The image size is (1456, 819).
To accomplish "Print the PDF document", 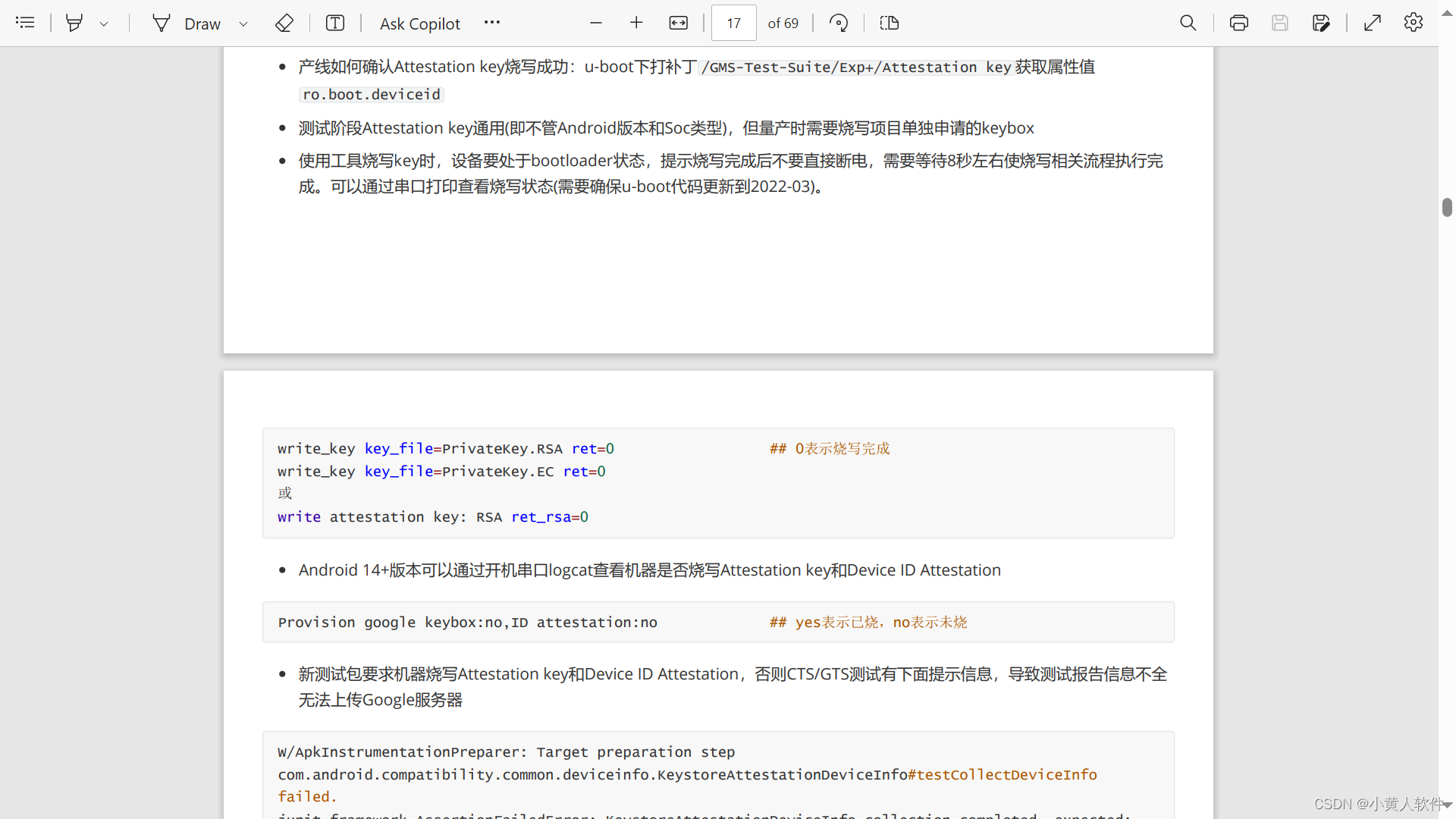I will point(1239,23).
